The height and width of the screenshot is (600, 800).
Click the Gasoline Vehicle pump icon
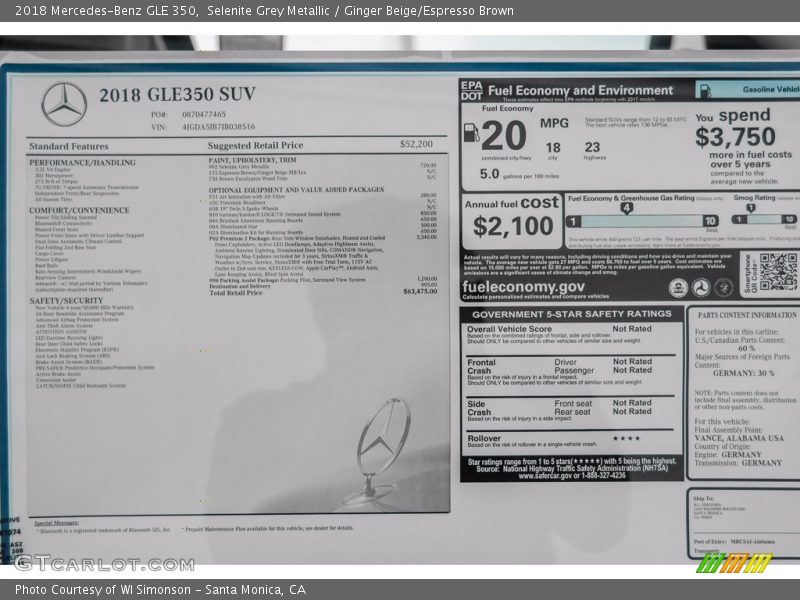point(705,91)
